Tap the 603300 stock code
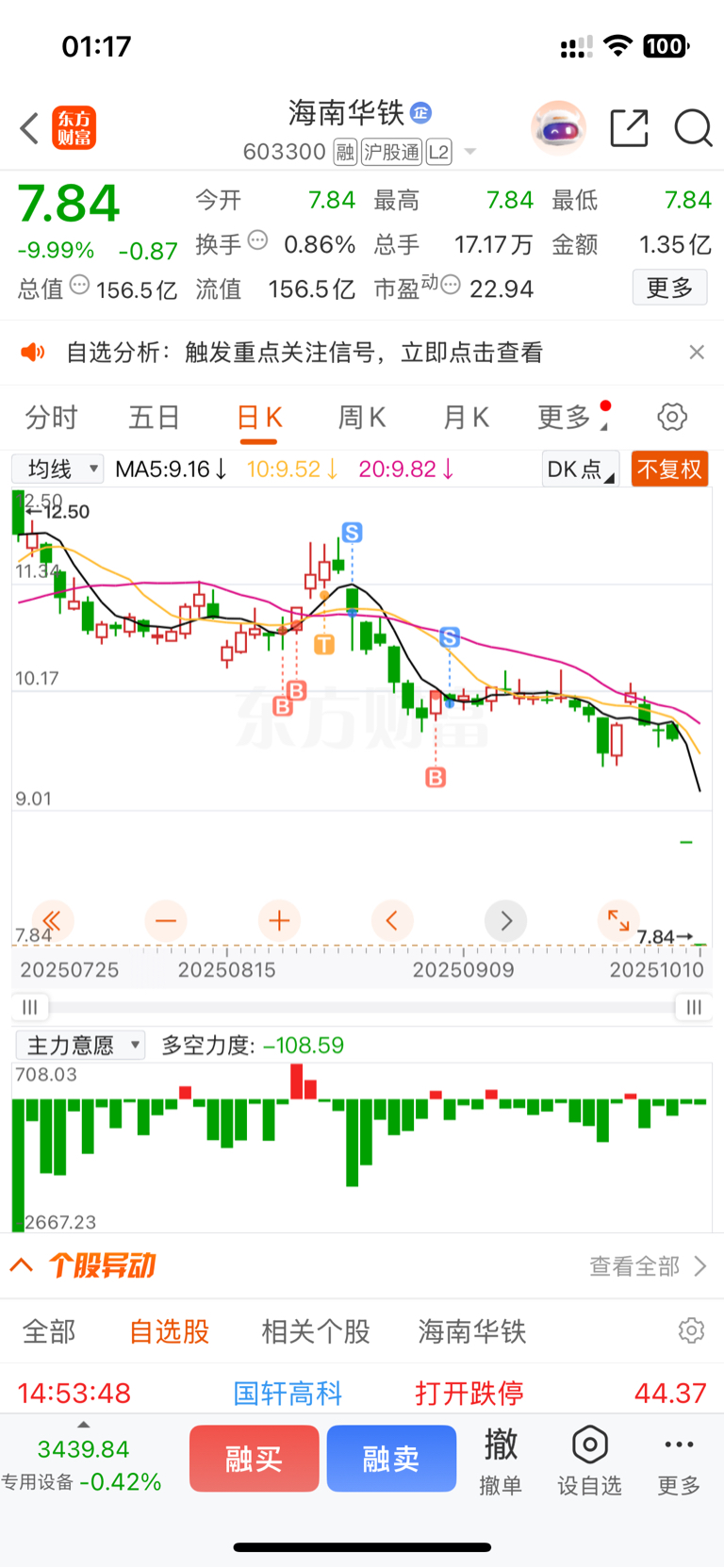The image size is (724, 1568). pos(285,152)
